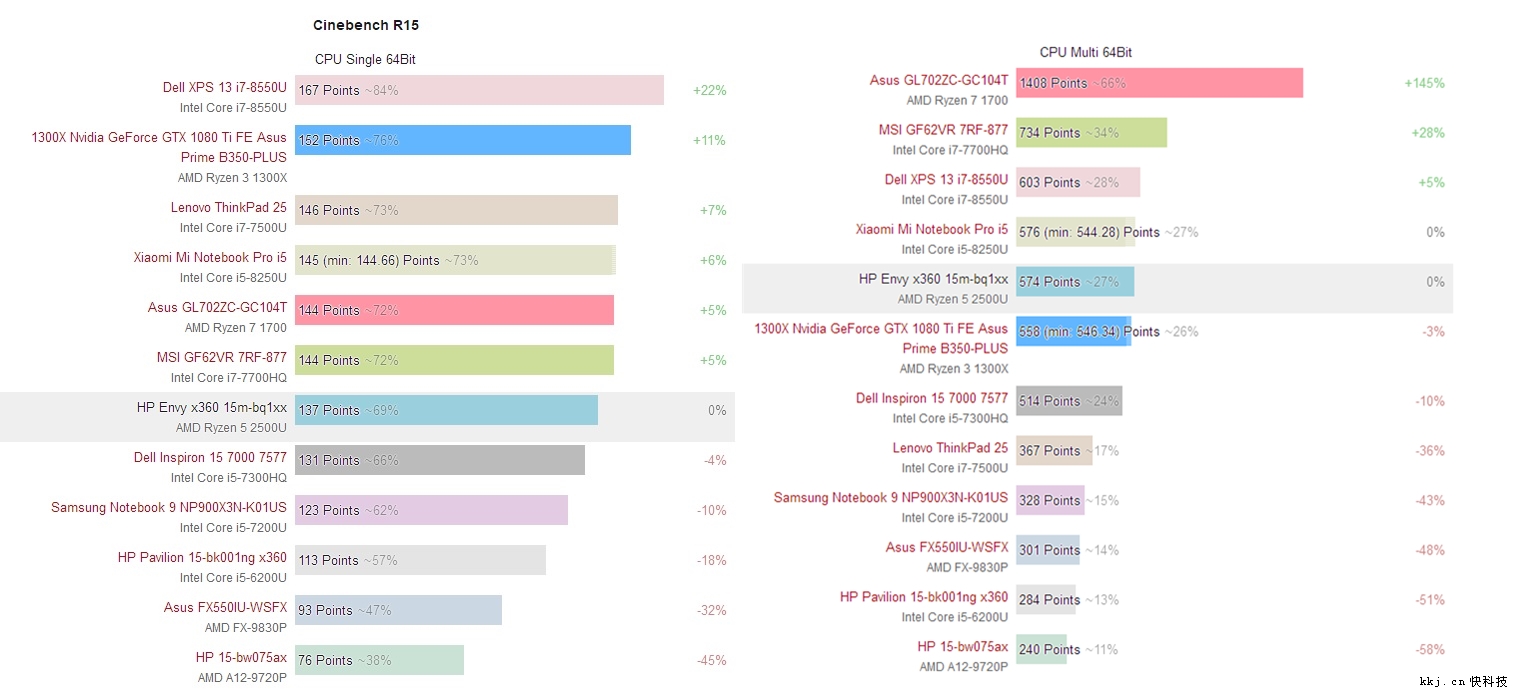Viewport: 1536px width, 698px height.
Task: Open the Samsung Notebook 9 link in the Multi chart
Action: coord(890,498)
